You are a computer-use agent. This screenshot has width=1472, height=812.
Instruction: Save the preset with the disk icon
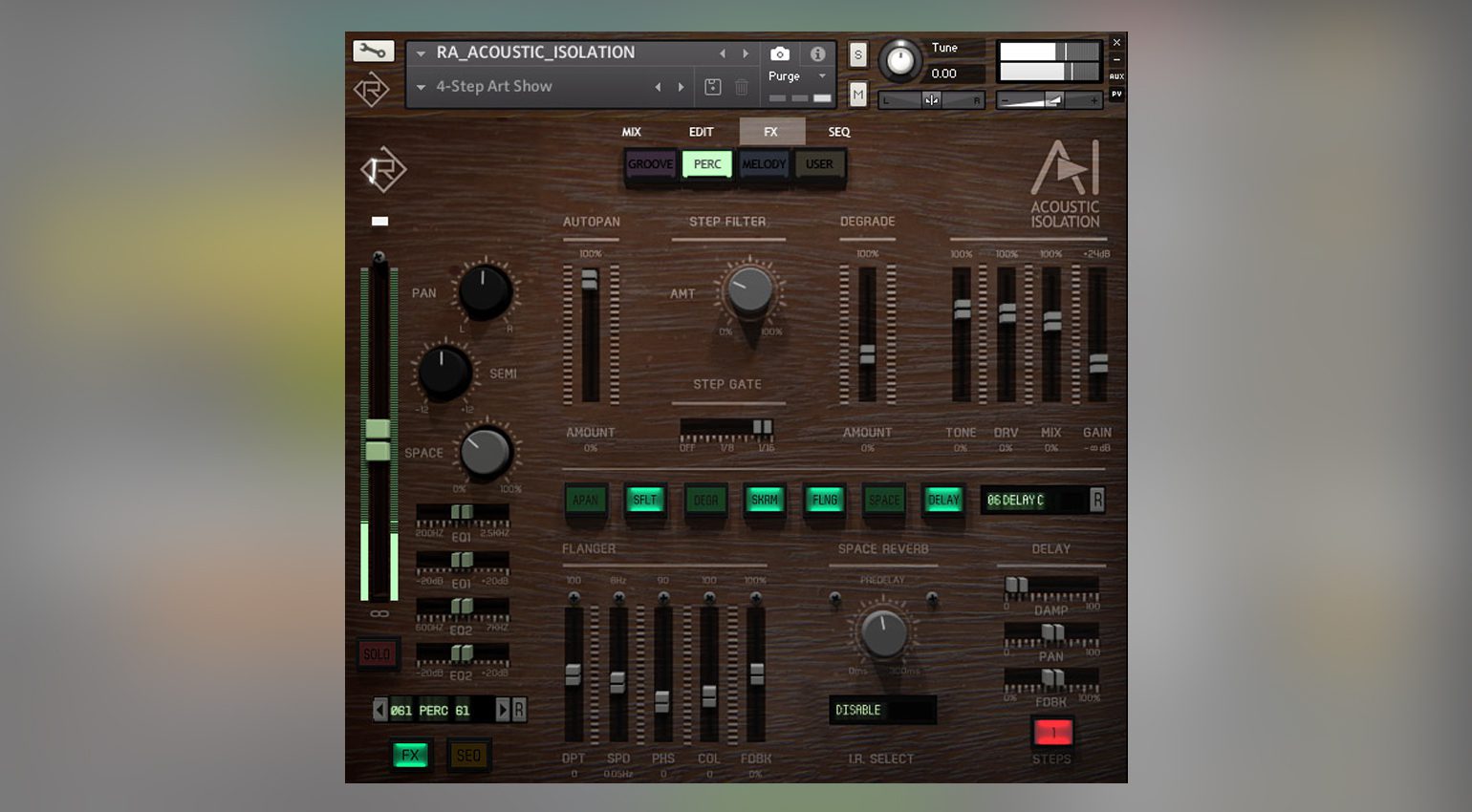tap(712, 87)
